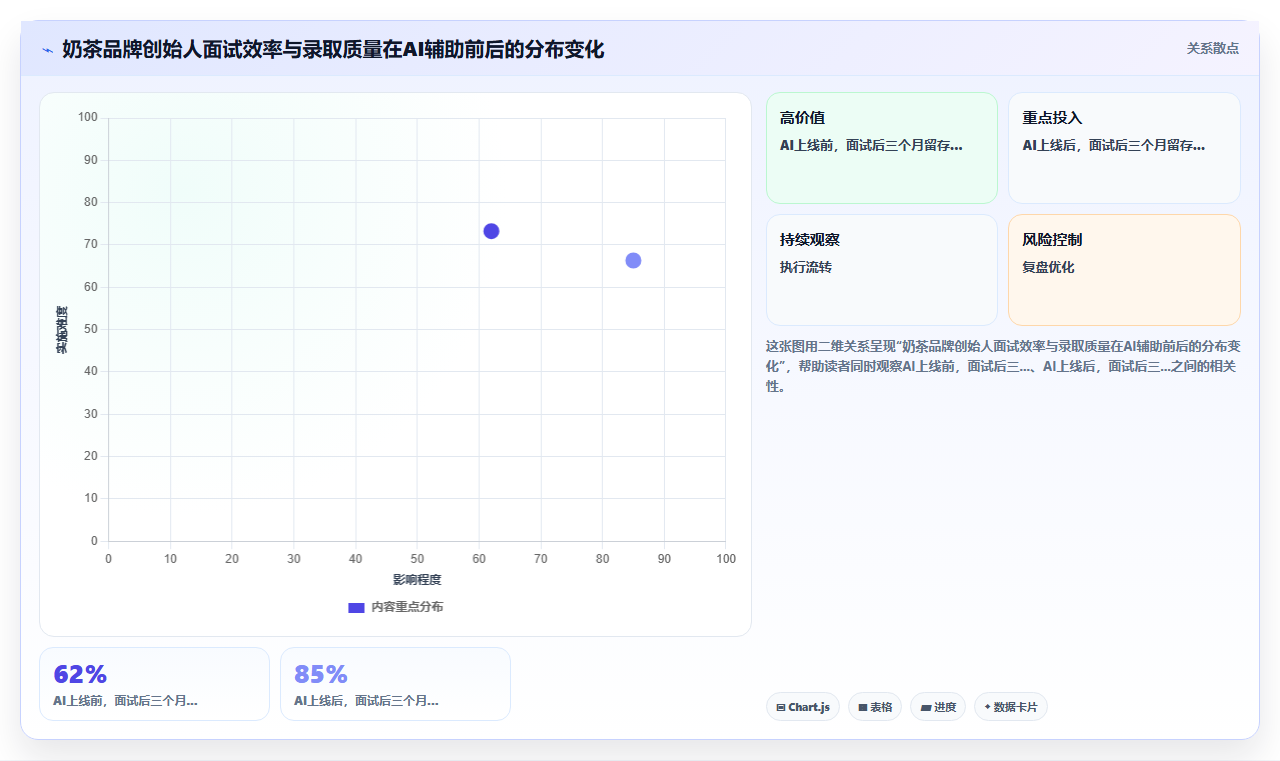
Task: Click the 100 label on the y-axis
Action: point(88,117)
